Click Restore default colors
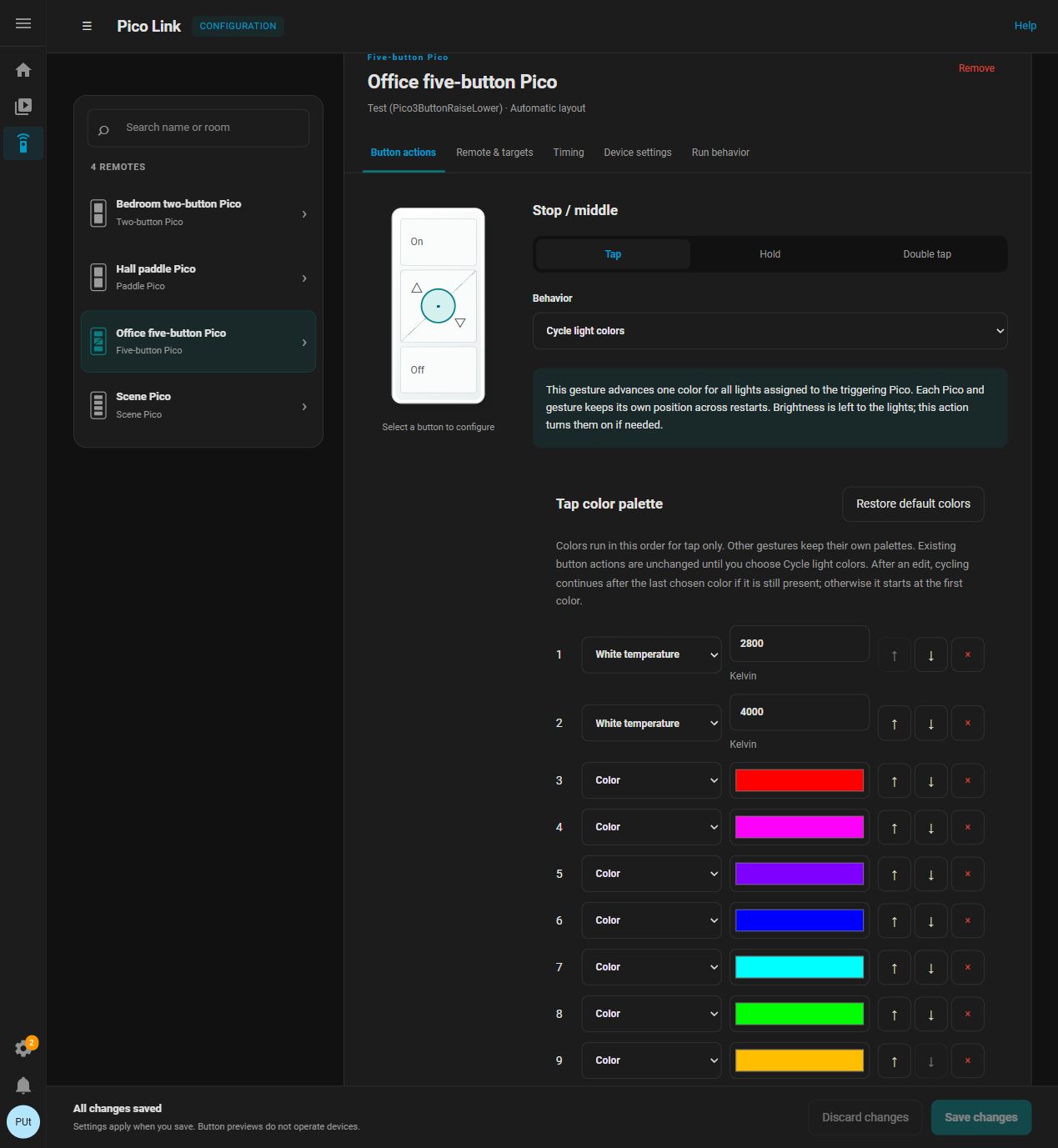Screen dimensions: 1058x1148 click(x=913, y=504)
